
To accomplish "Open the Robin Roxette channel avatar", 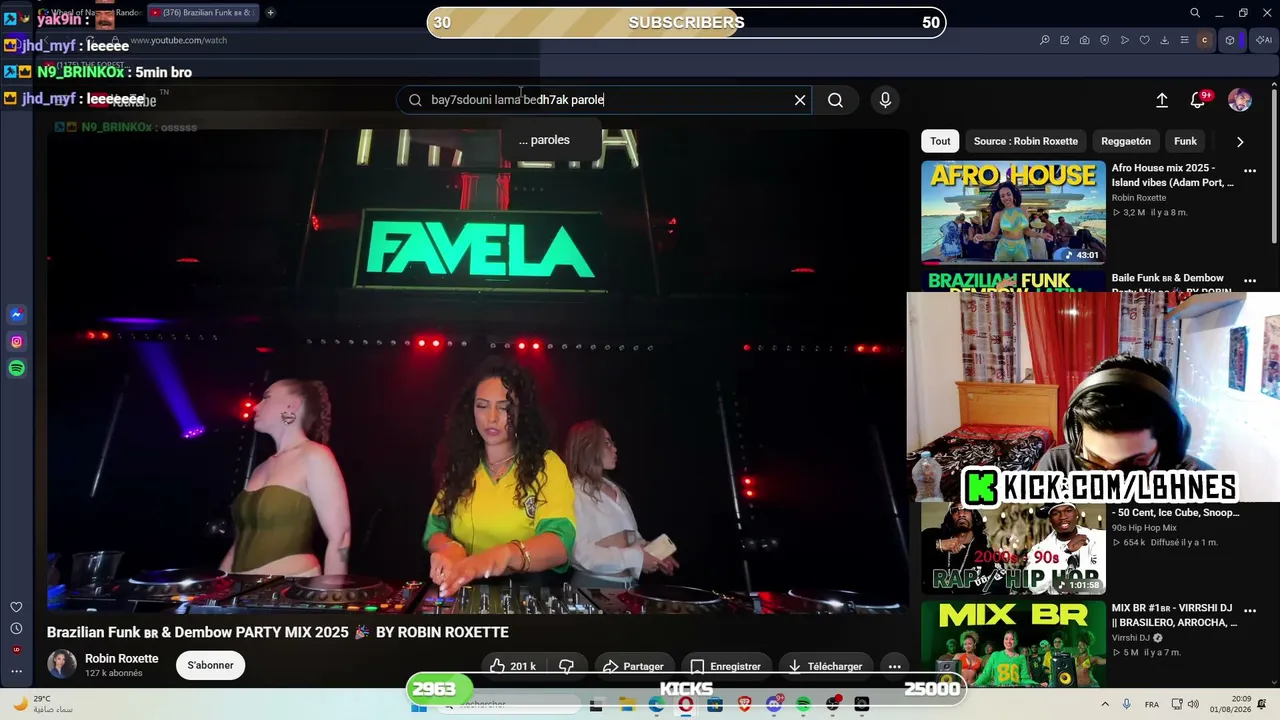I will tap(62, 665).
